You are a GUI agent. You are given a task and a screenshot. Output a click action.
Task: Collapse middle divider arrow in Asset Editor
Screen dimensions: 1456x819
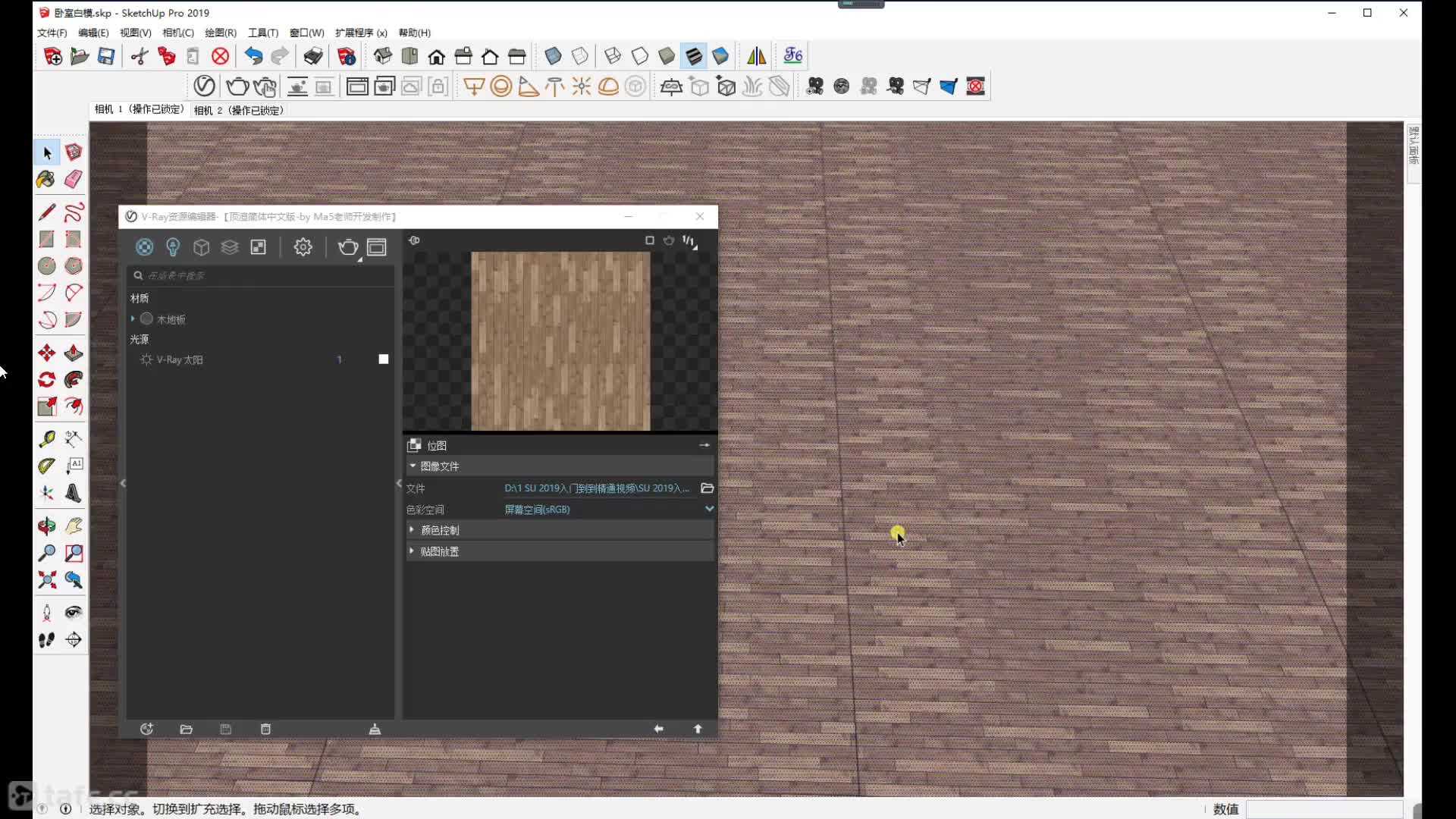click(x=399, y=483)
